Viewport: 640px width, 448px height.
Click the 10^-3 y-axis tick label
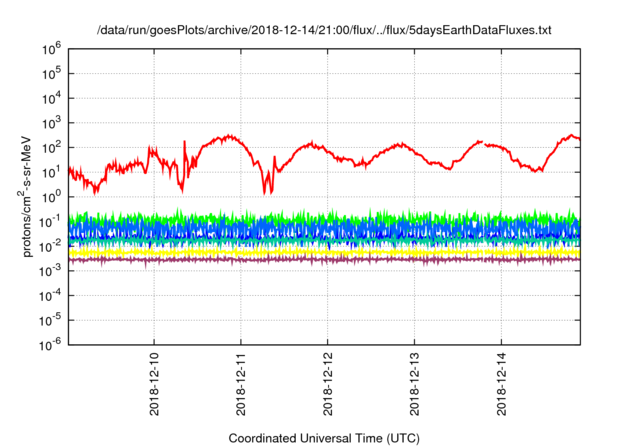[50, 271]
